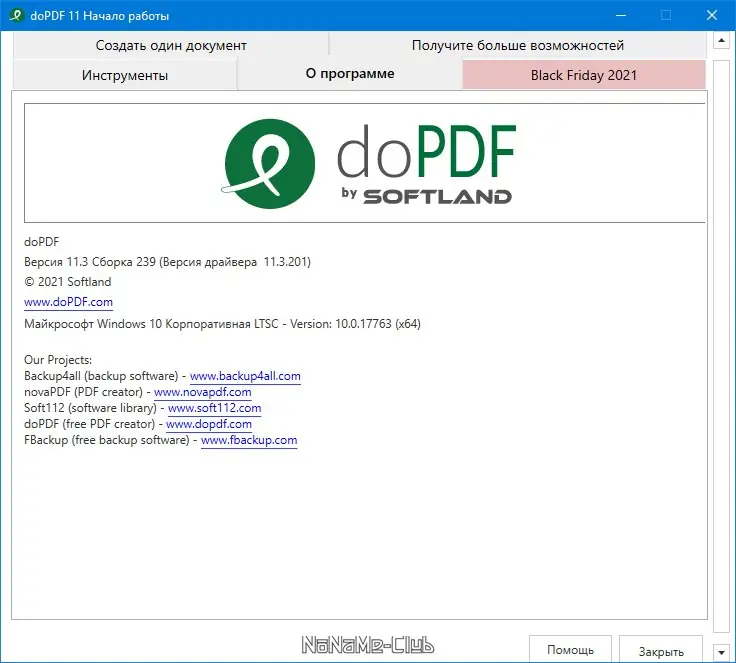Click the 'novaPDF (PDF creator)' text
Screen dimensions: 736x663
click(83, 392)
